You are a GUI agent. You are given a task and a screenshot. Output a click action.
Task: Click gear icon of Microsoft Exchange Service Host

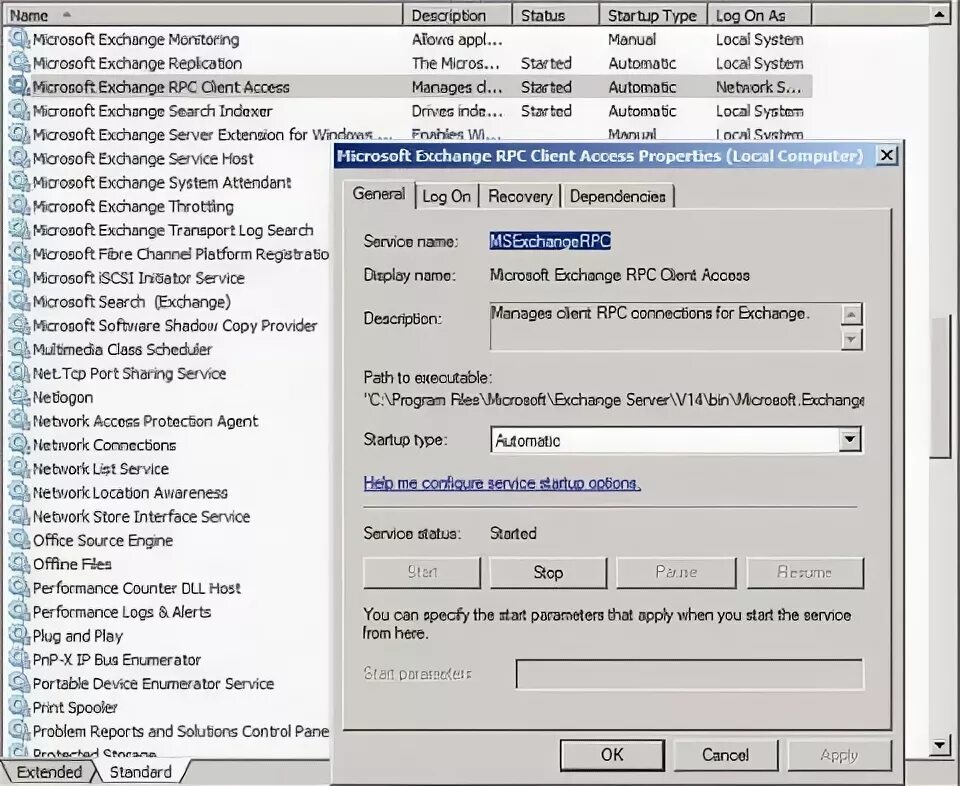(x=19, y=159)
